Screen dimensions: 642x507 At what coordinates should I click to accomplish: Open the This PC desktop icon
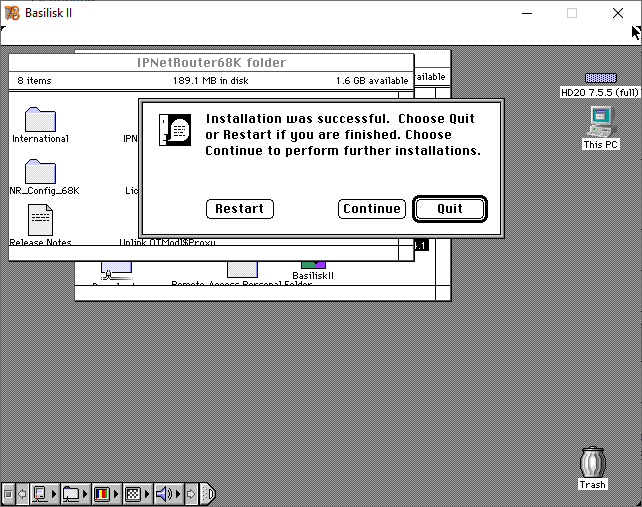[x=600, y=122]
